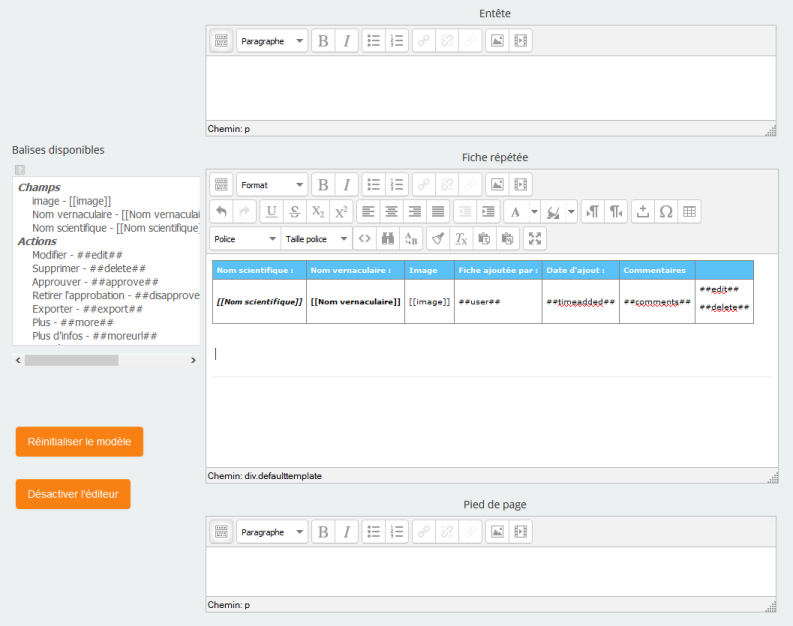Open help icon under Balises disponibles
This screenshot has width=793, height=626.
(x=20, y=170)
